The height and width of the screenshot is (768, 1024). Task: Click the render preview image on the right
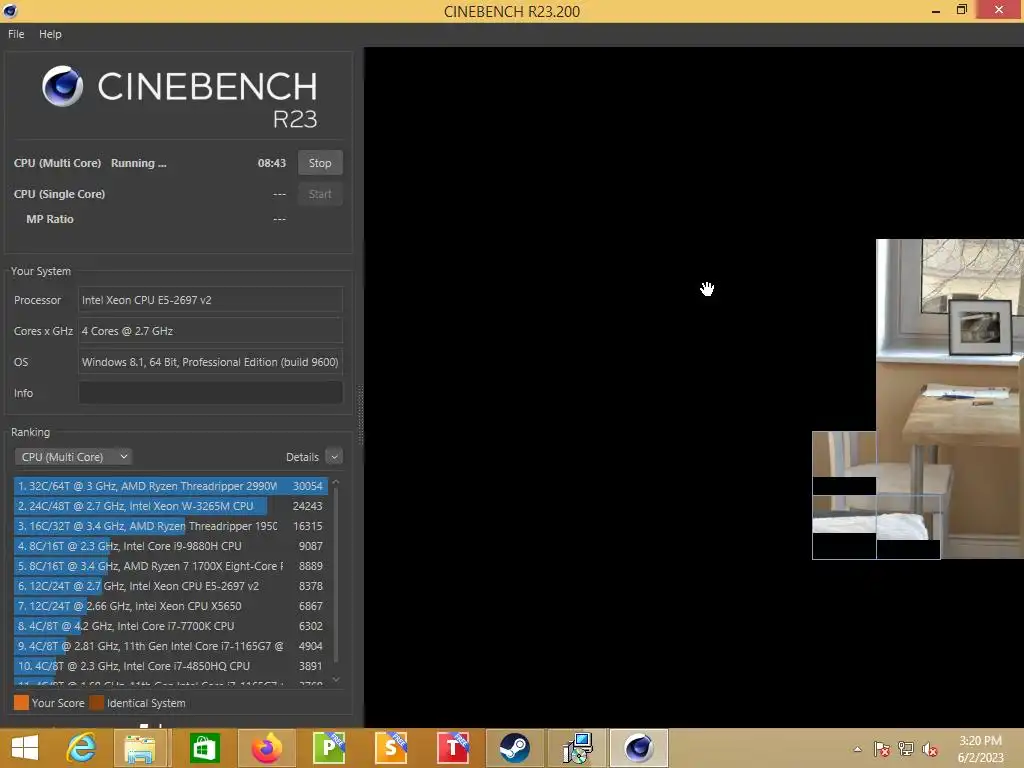click(x=950, y=398)
